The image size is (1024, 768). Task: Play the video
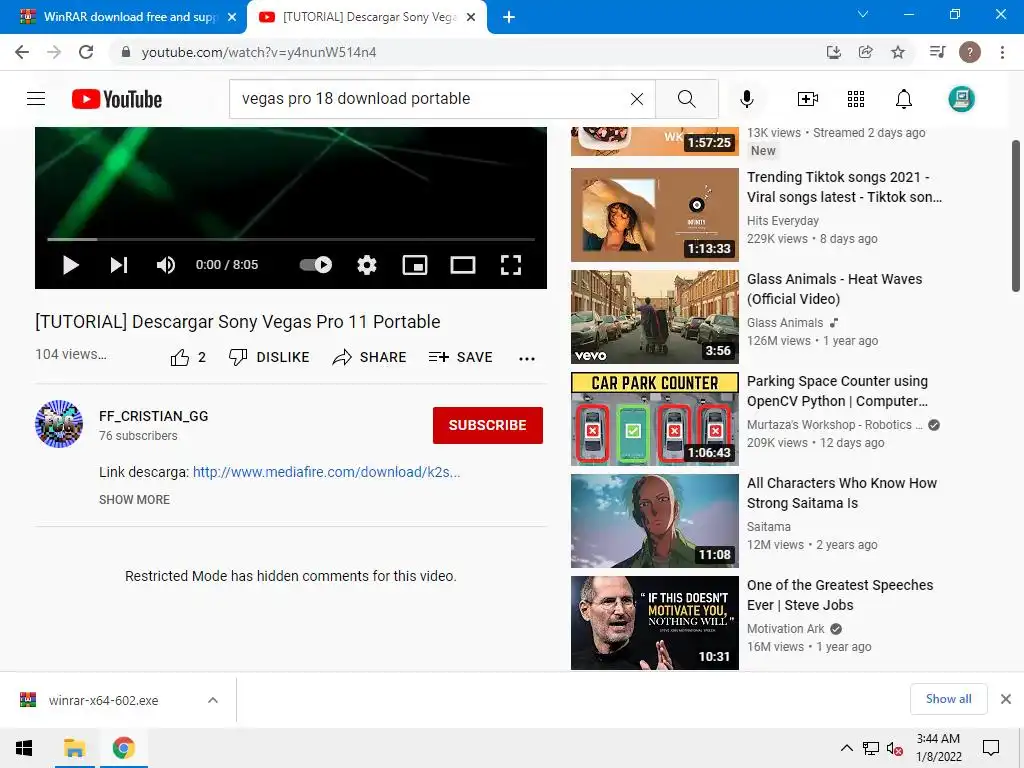pos(71,264)
